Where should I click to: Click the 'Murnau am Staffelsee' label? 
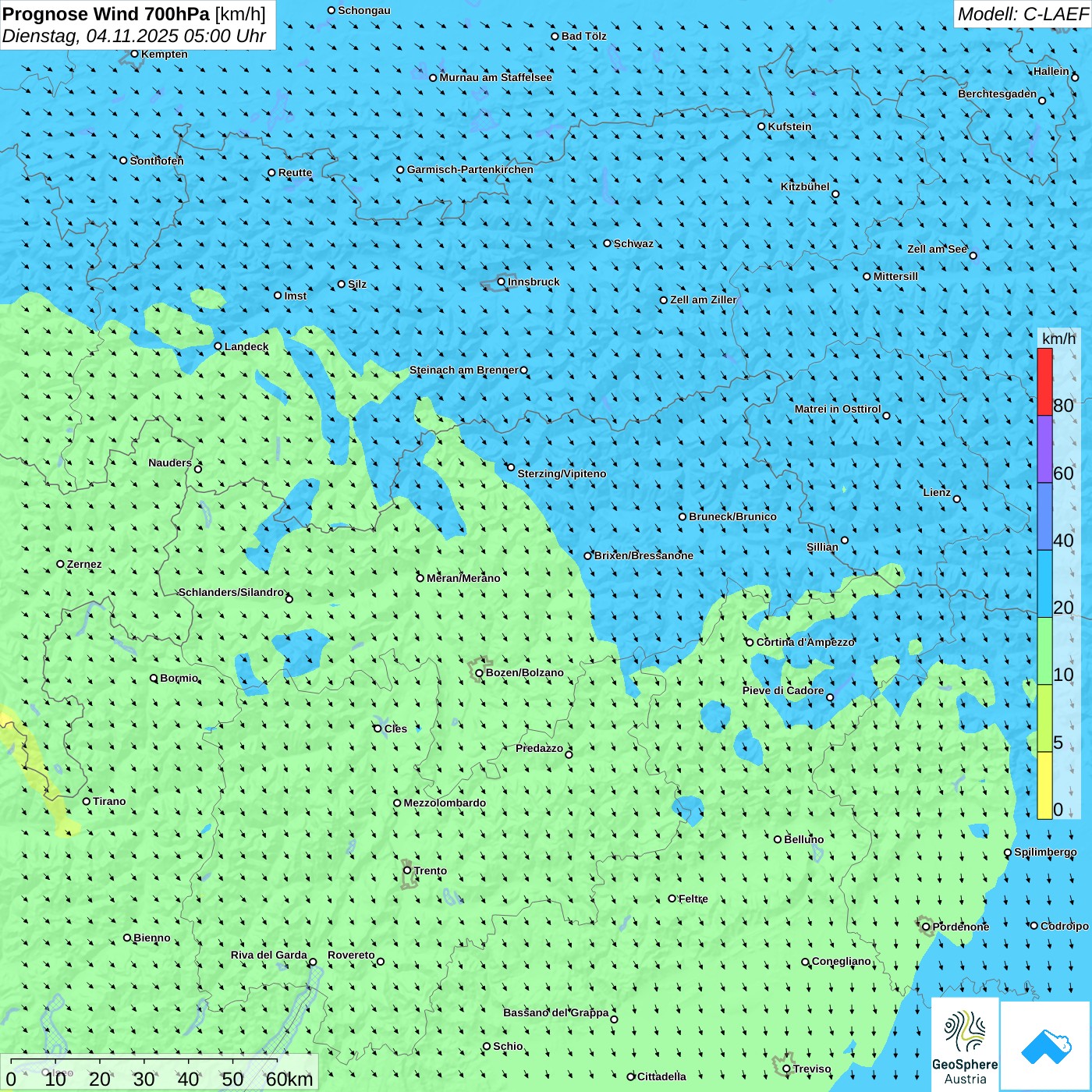point(495,77)
